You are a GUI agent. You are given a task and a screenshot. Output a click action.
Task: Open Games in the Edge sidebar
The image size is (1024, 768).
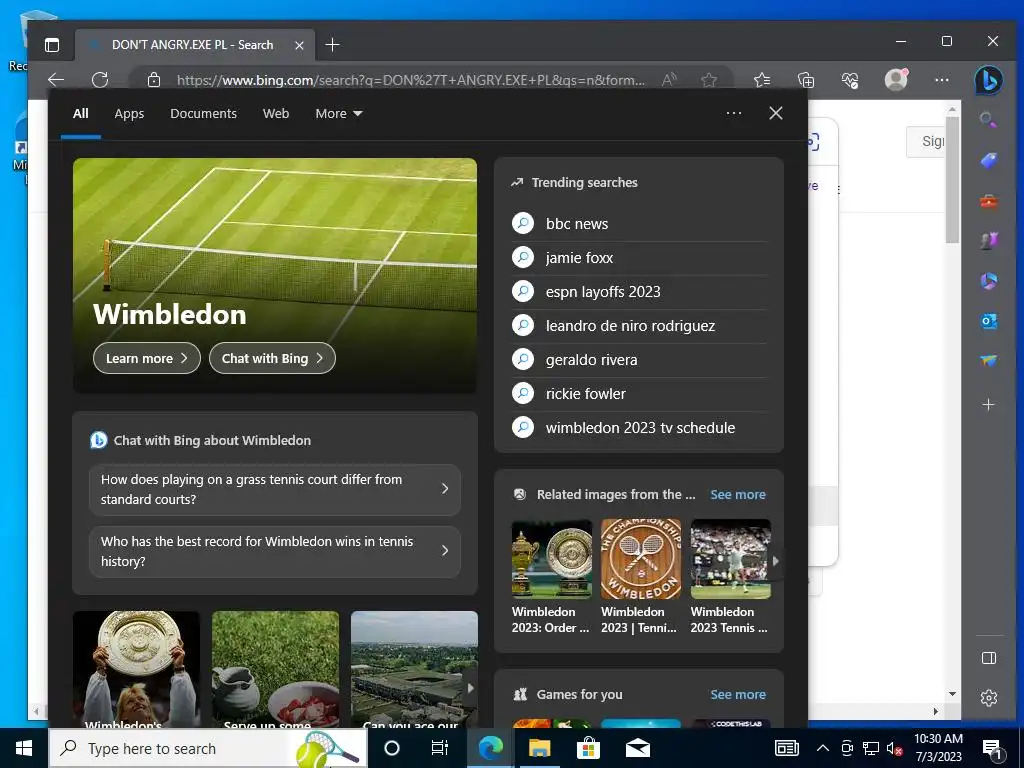pyautogui.click(x=989, y=241)
